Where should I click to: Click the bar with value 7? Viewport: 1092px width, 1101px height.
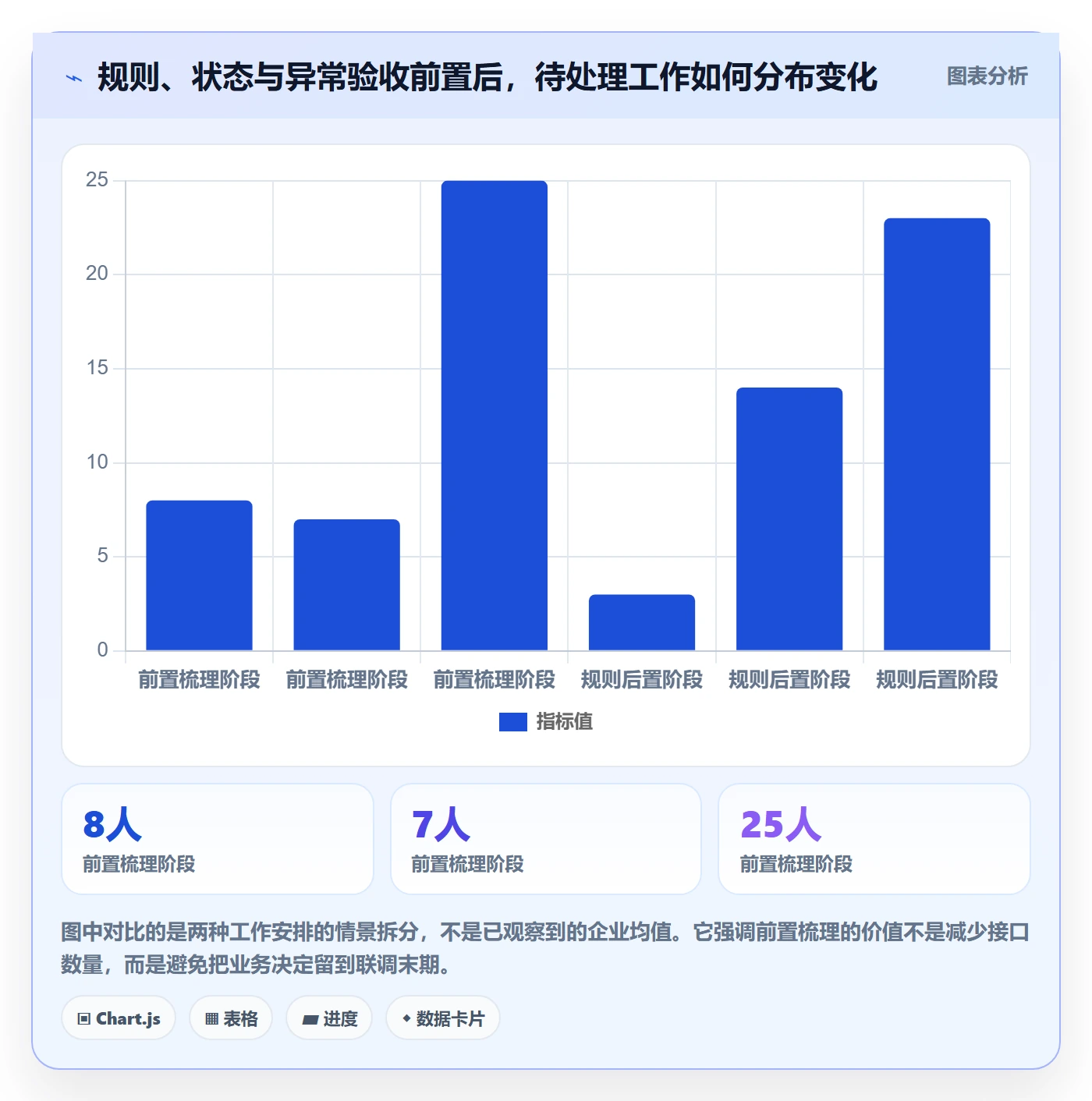[x=347, y=585]
